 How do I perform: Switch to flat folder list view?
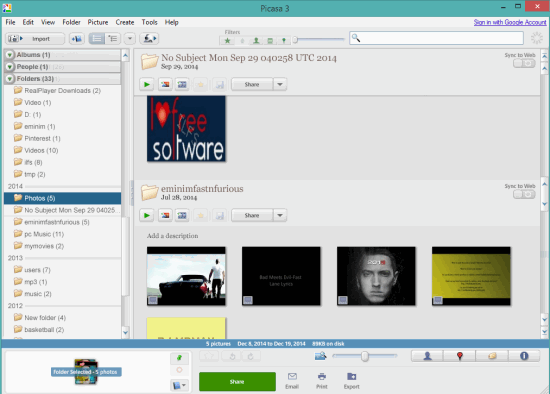click(97, 39)
